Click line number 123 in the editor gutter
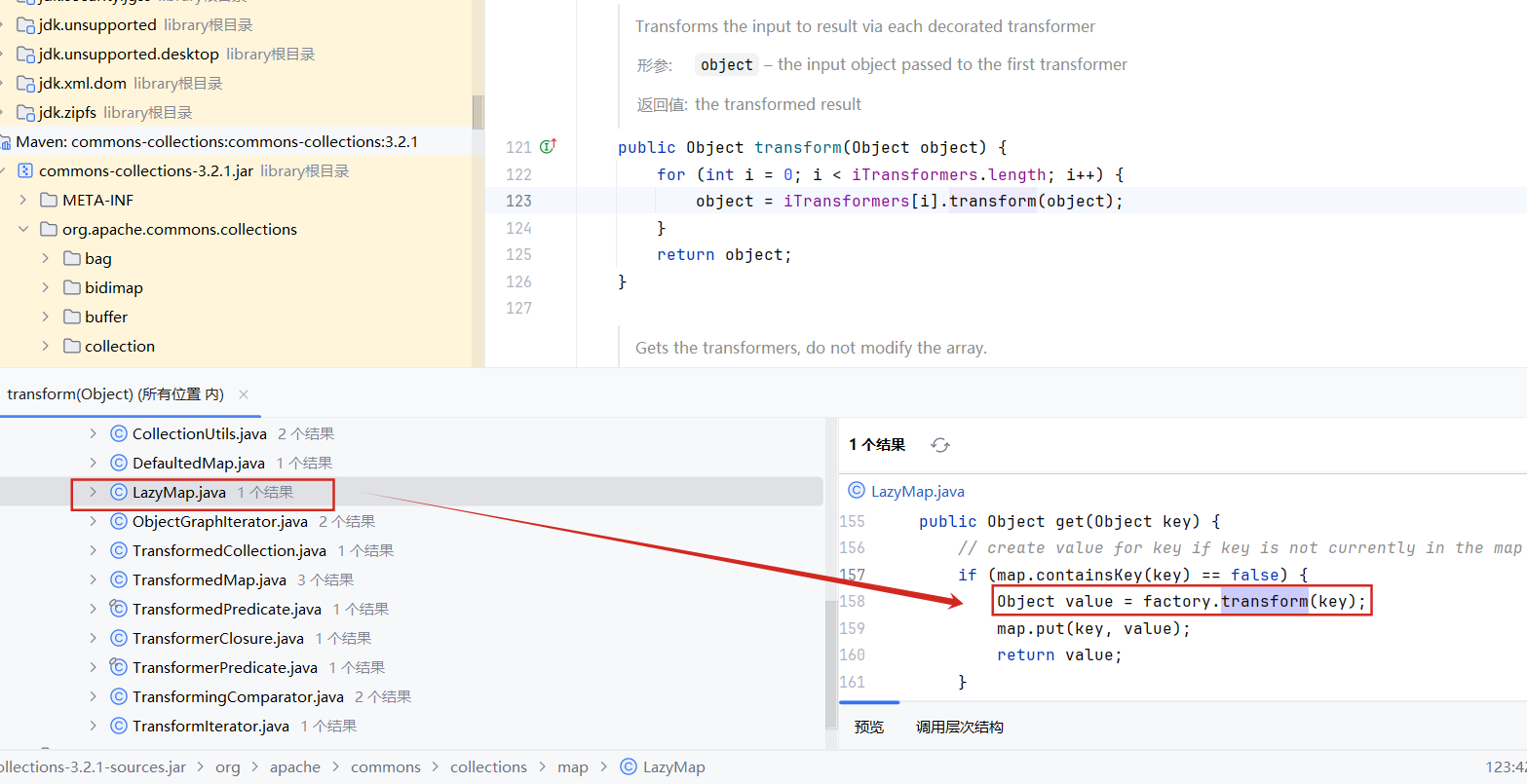Viewport: 1527px width, 784px height. pyautogui.click(x=518, y=201)
